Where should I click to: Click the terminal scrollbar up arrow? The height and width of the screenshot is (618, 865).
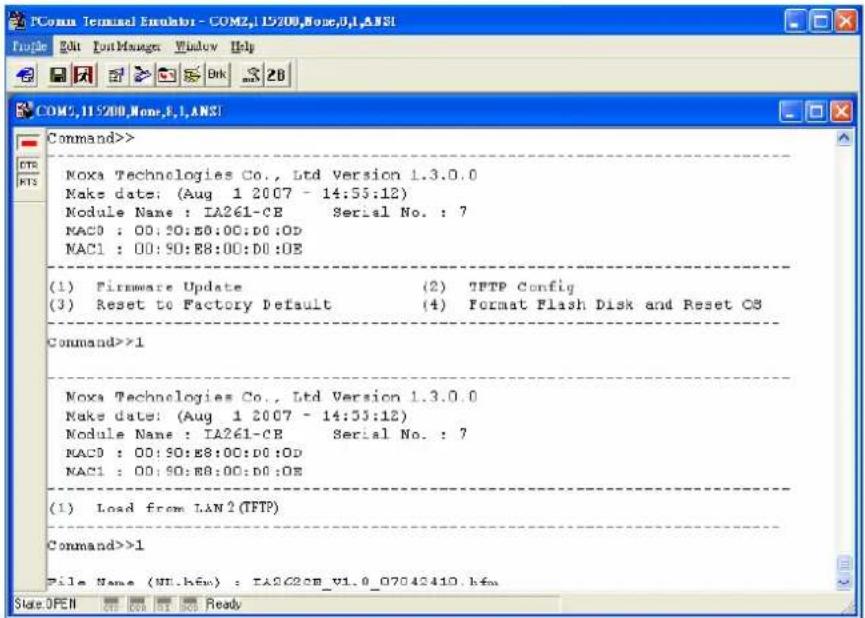point(844,138)
